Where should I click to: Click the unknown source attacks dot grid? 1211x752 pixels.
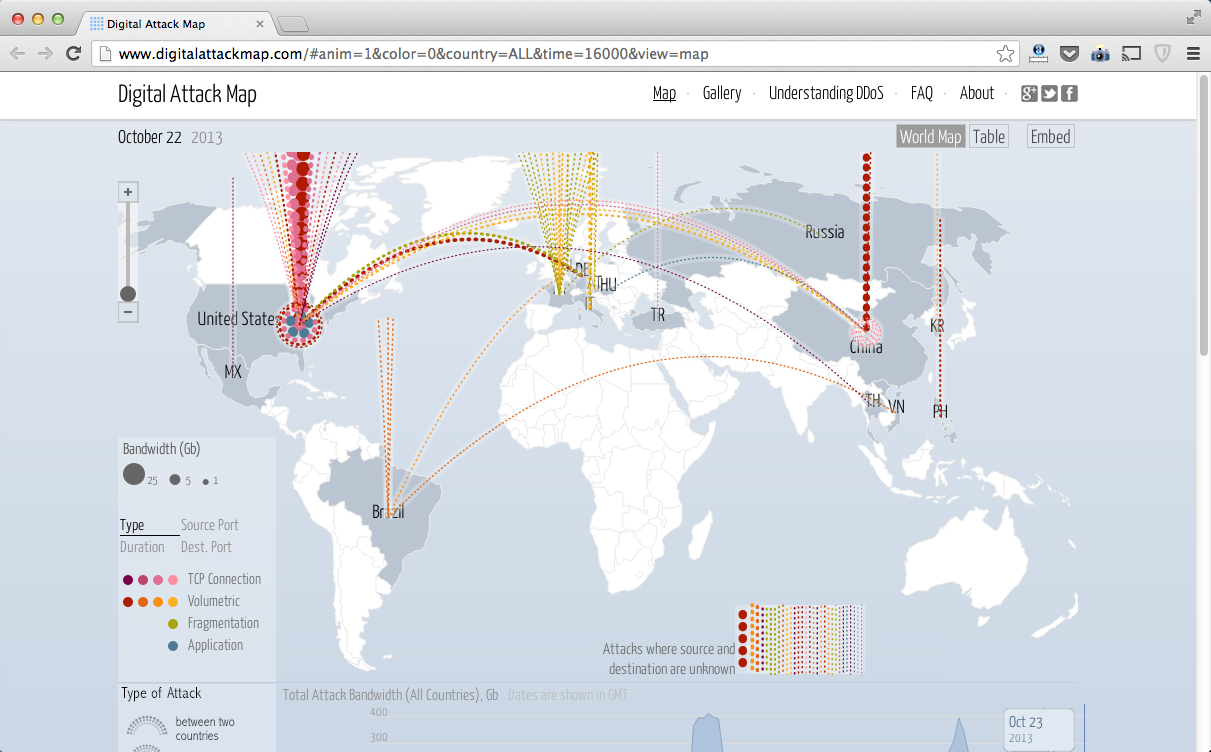[800, 638]
